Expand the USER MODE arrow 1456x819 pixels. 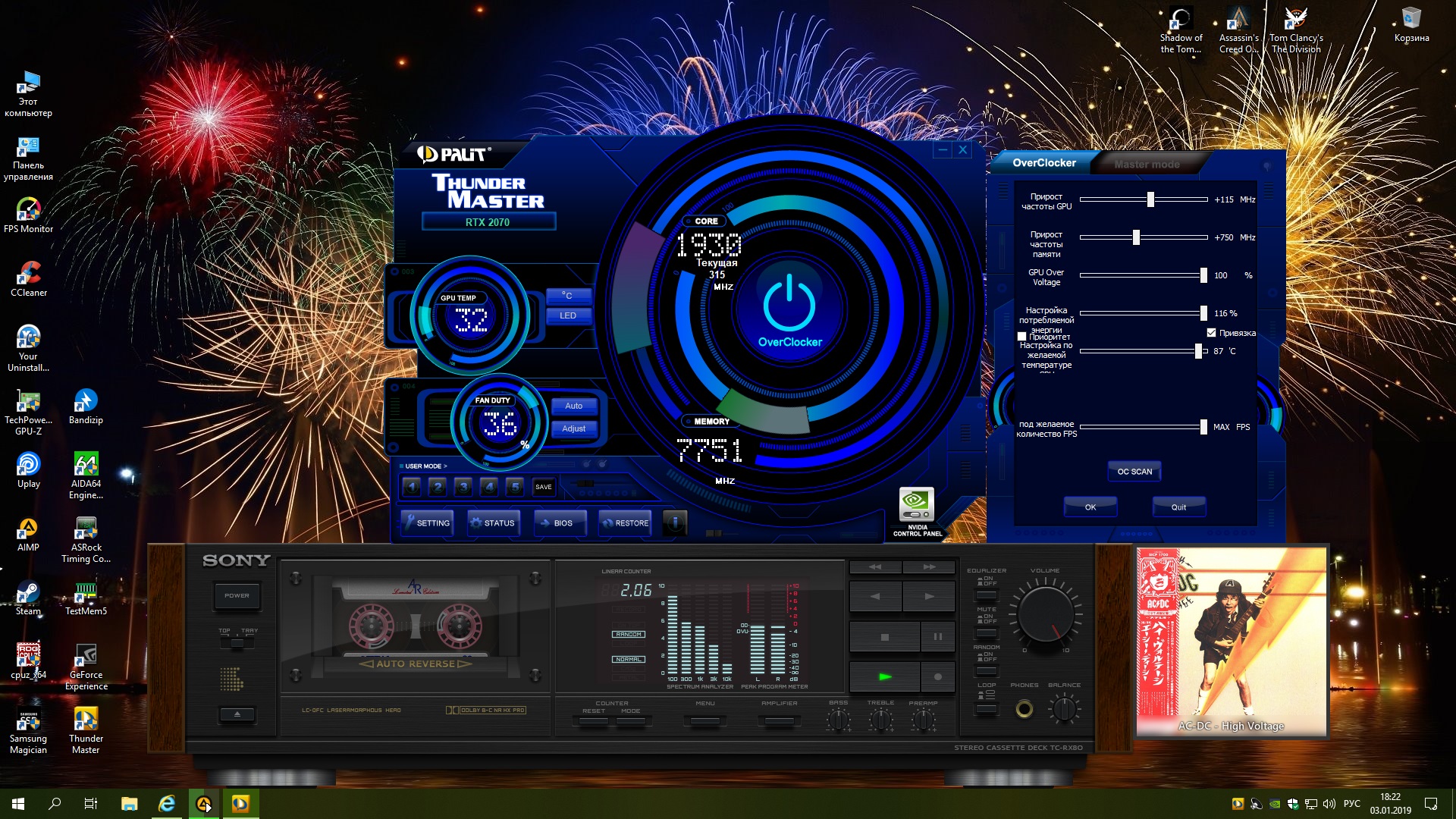pos(445,466)
